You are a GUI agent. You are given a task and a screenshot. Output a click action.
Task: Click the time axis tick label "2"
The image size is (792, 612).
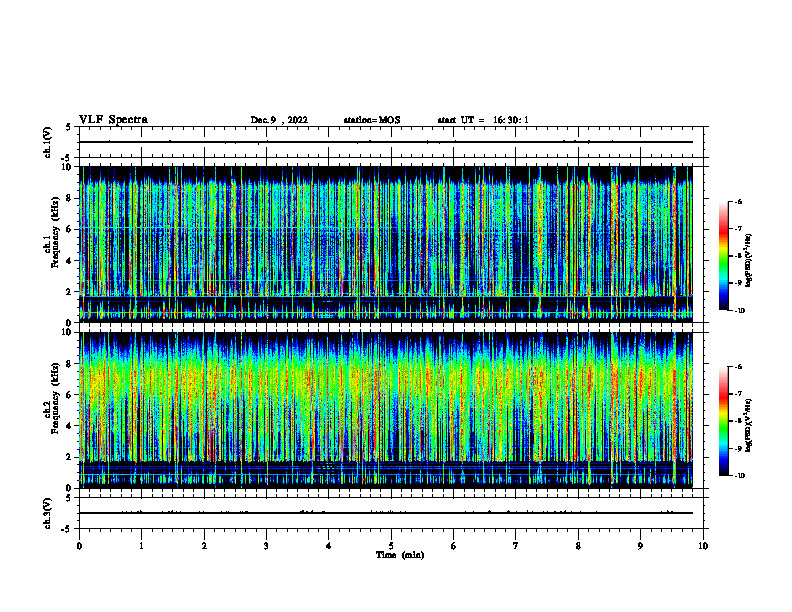tap(204, 546)
